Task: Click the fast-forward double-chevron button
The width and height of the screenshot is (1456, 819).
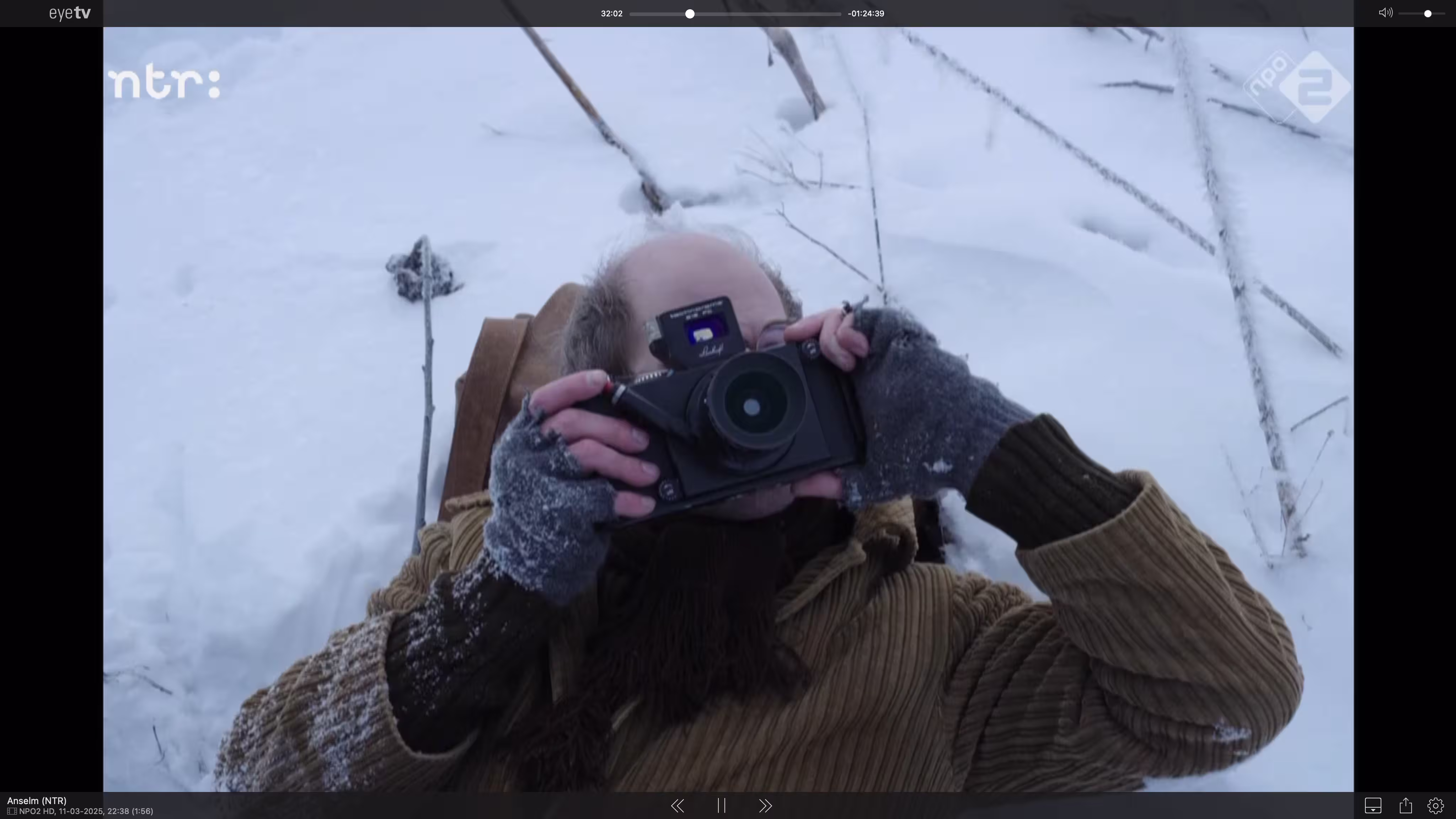Action: click(x=765, y=805)
